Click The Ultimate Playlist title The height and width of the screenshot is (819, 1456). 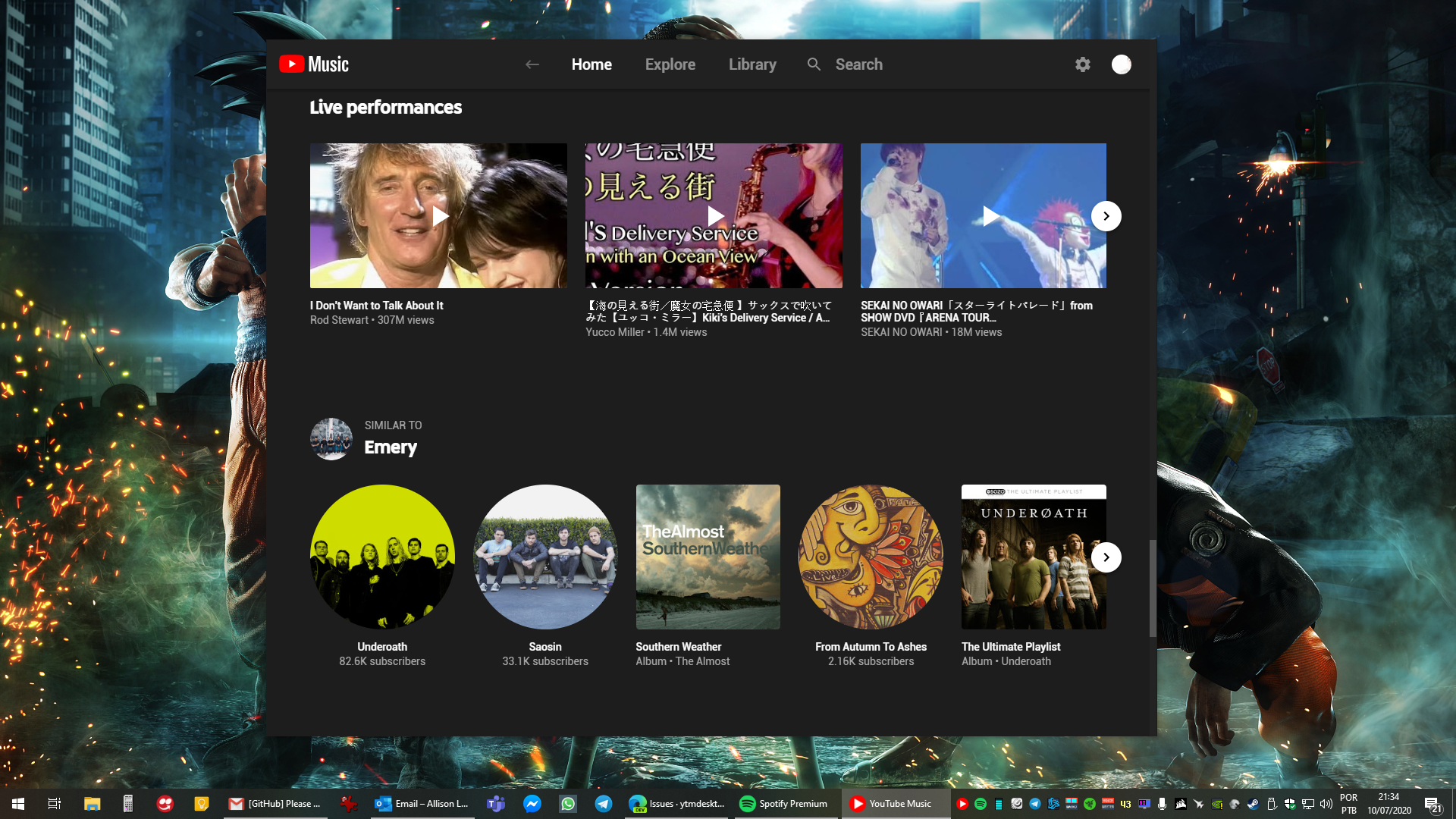point(1011,647)
